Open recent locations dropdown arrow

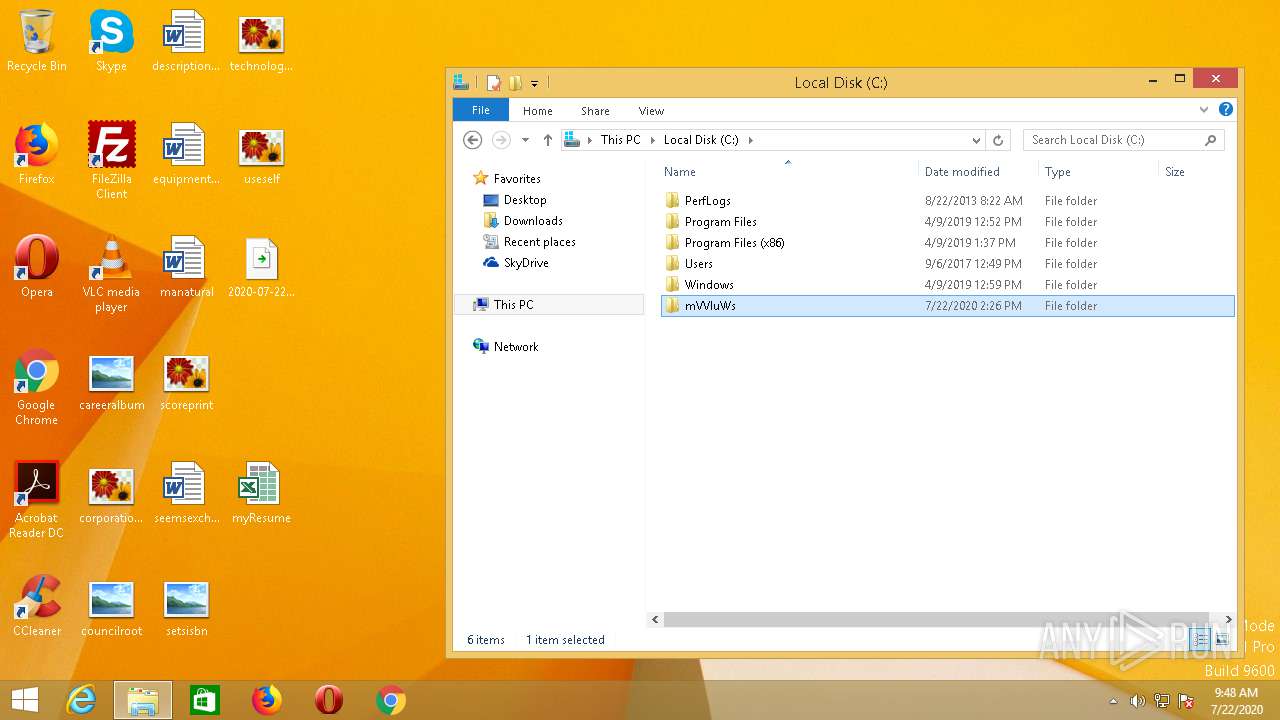[x=525, y=140]
